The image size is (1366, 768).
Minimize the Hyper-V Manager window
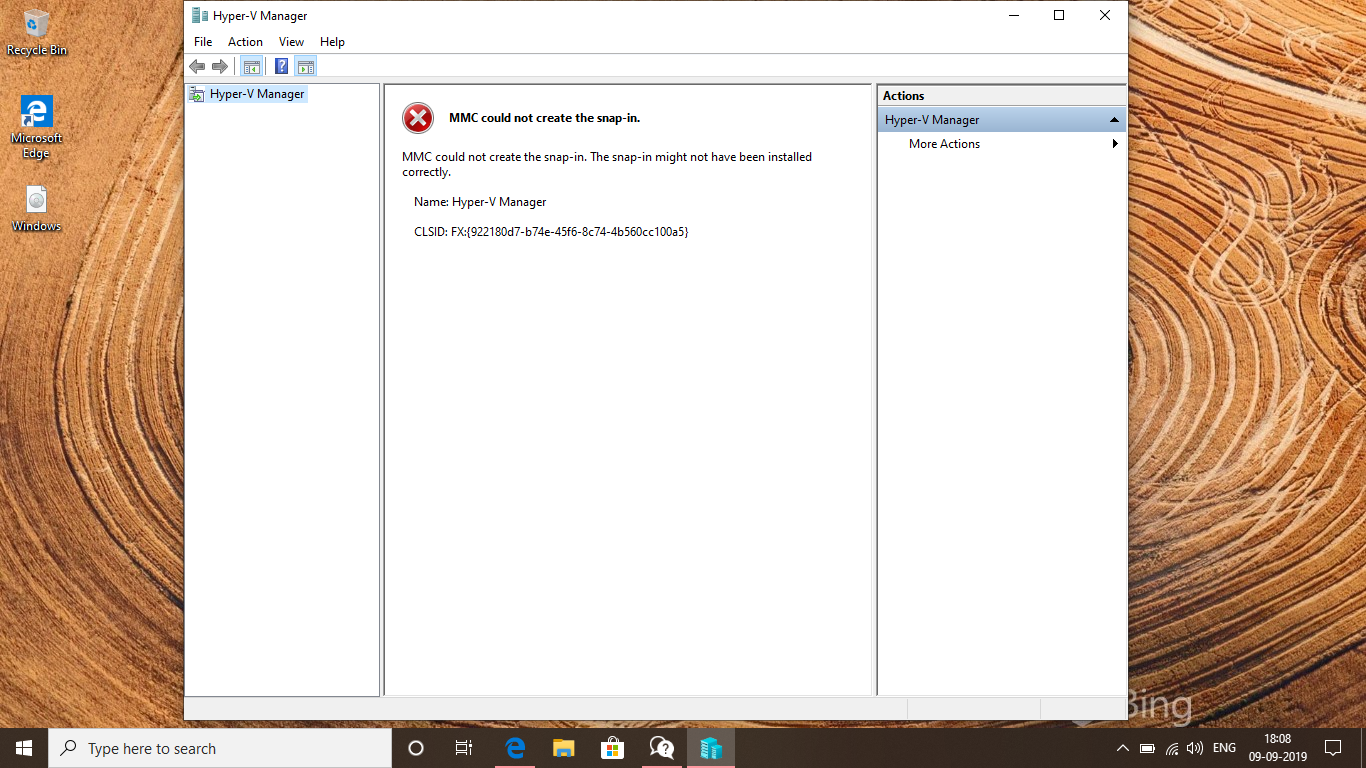tap(1013, 15)
